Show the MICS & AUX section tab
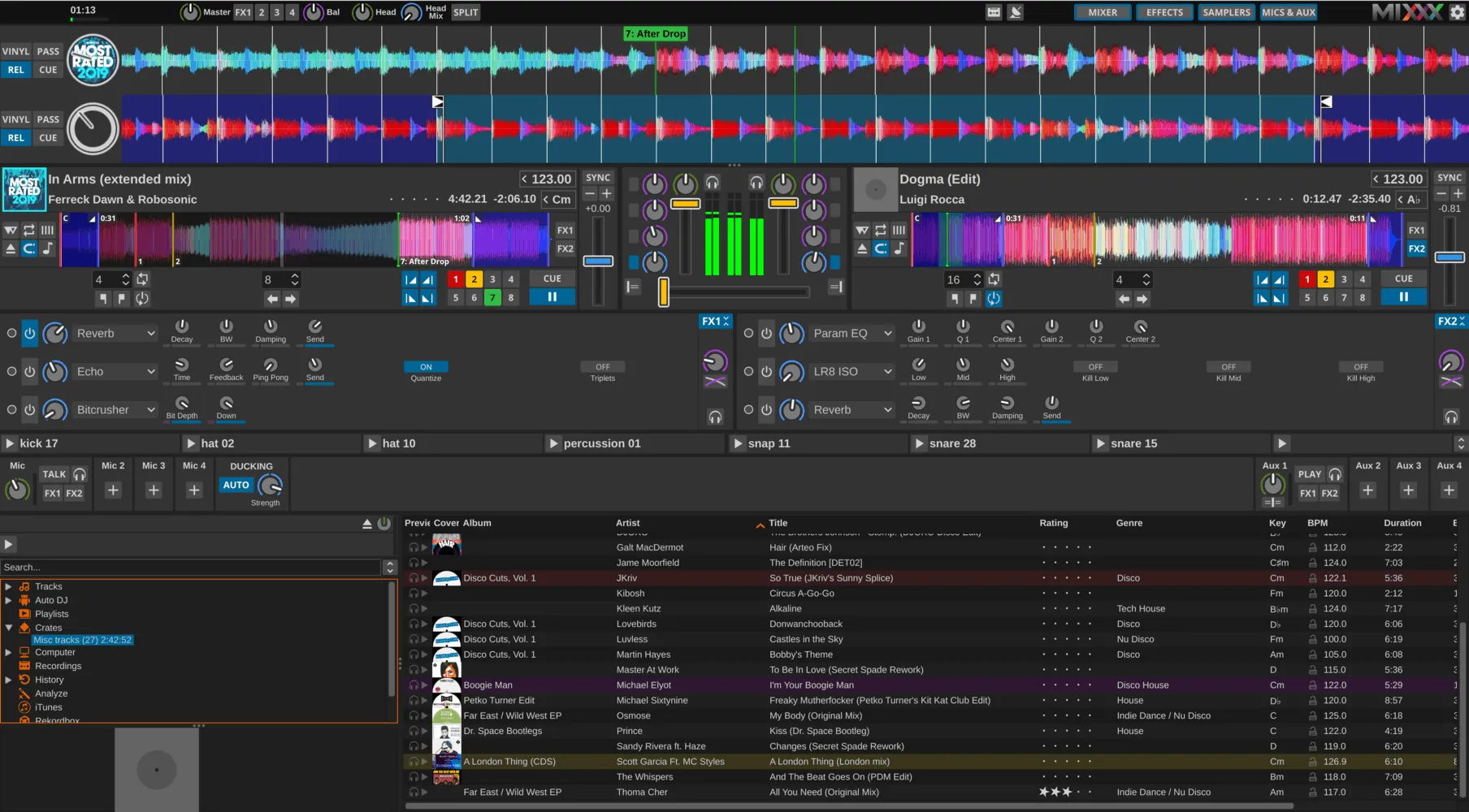Screen dimensions: 1469x812 pos(1289,12)
